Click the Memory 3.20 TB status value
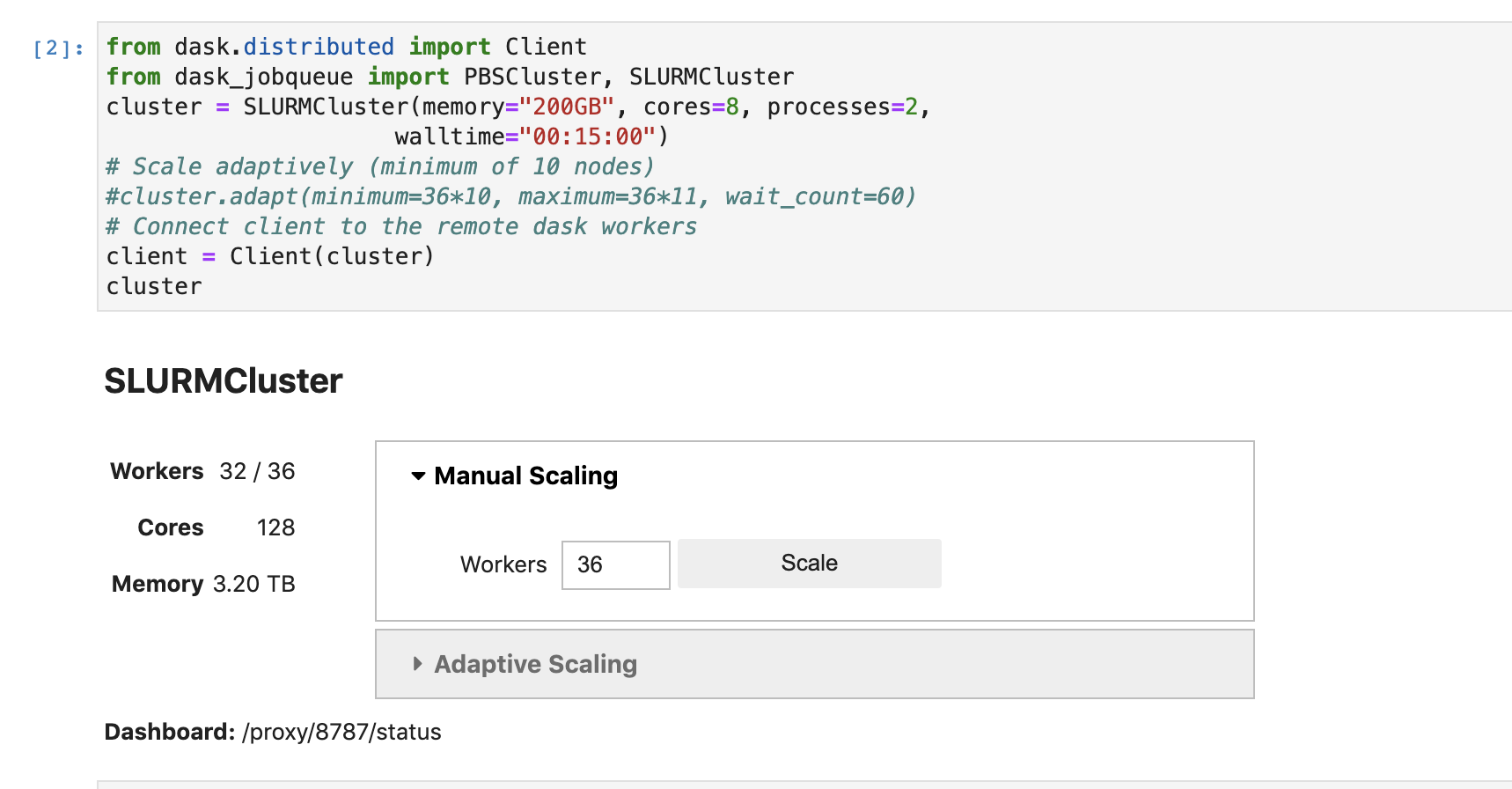 point(253,584)
